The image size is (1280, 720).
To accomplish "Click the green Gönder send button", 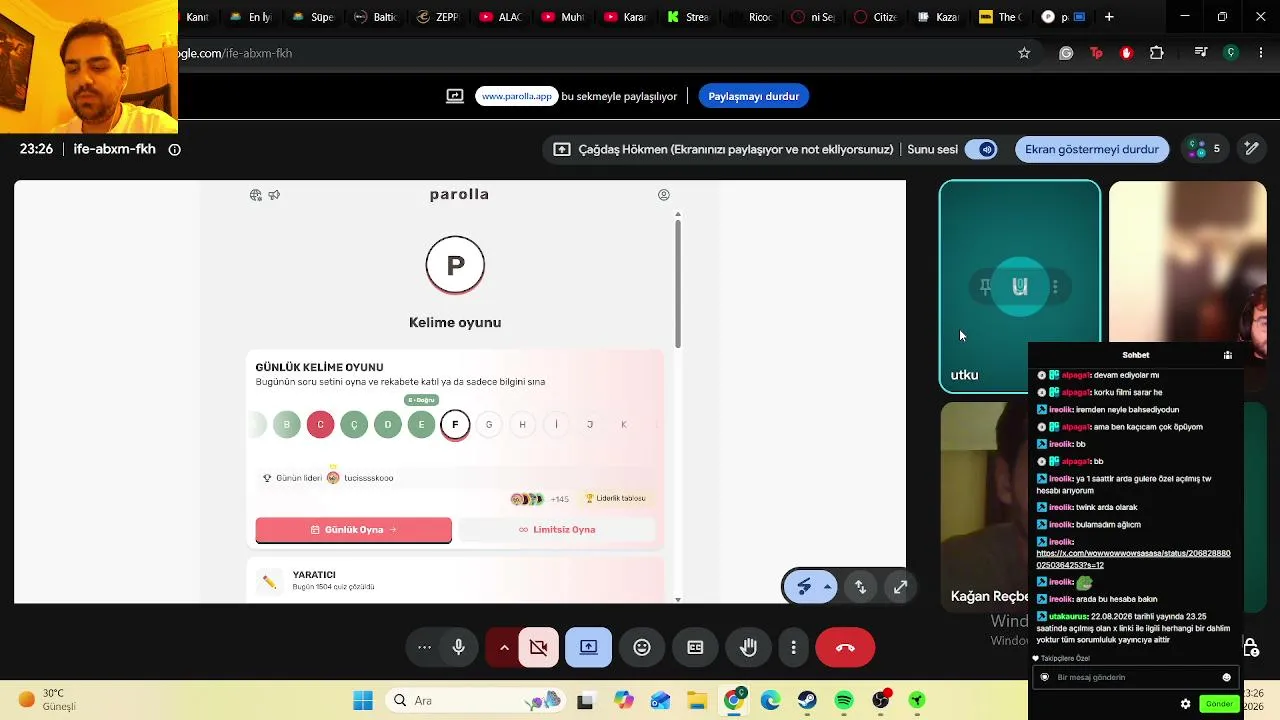I will tap(1219, 704).
